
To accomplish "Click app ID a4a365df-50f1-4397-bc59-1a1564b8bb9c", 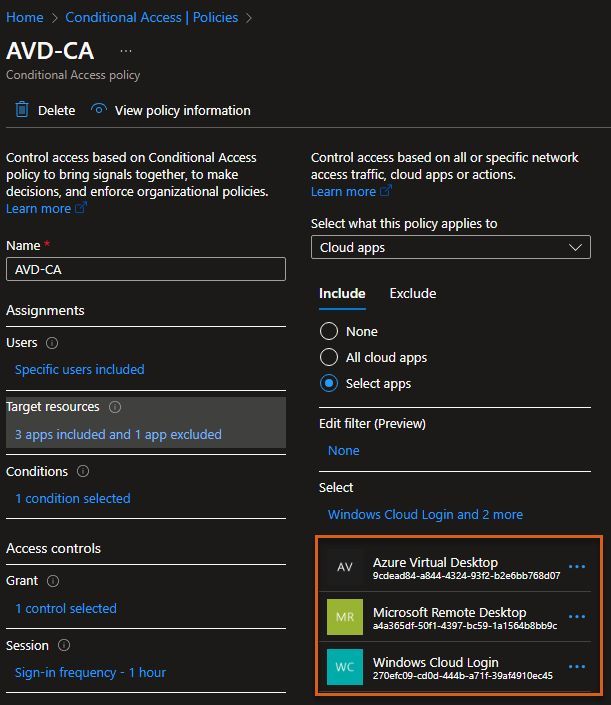I will pyautogui.click(x=465, y=625).
